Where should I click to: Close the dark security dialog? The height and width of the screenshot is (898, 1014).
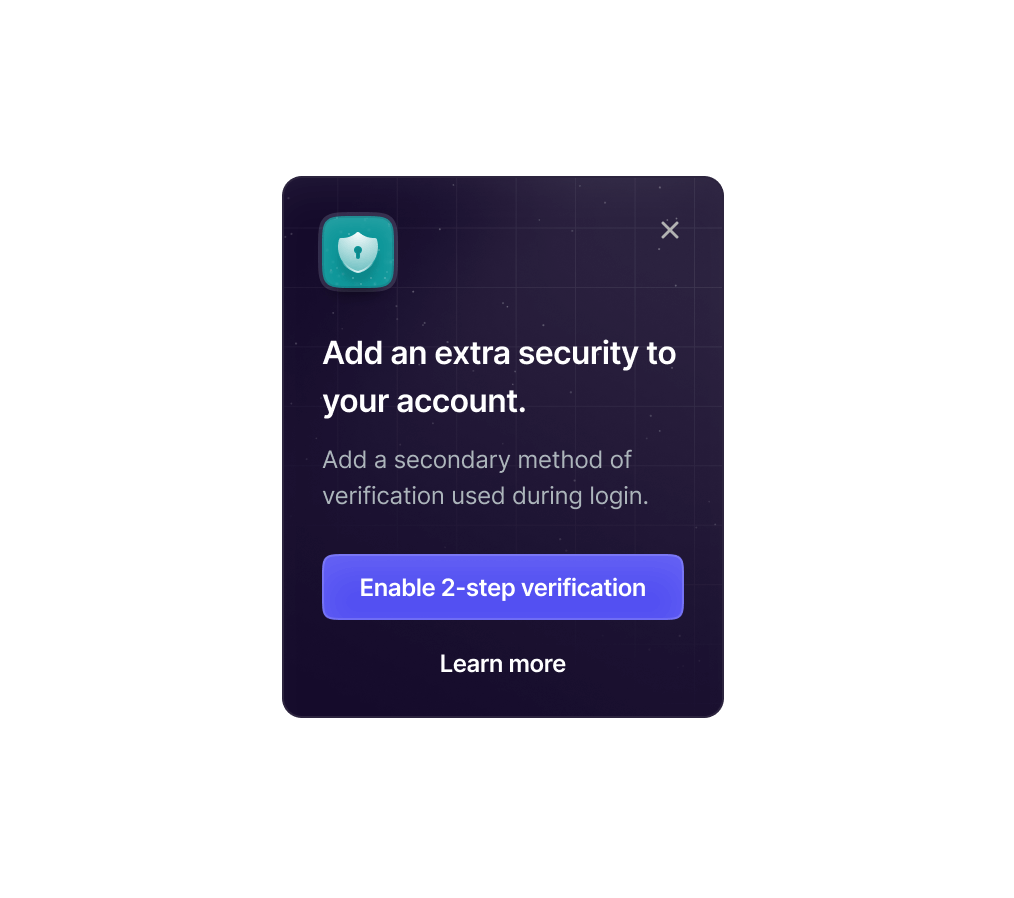[x=669, y=230]
